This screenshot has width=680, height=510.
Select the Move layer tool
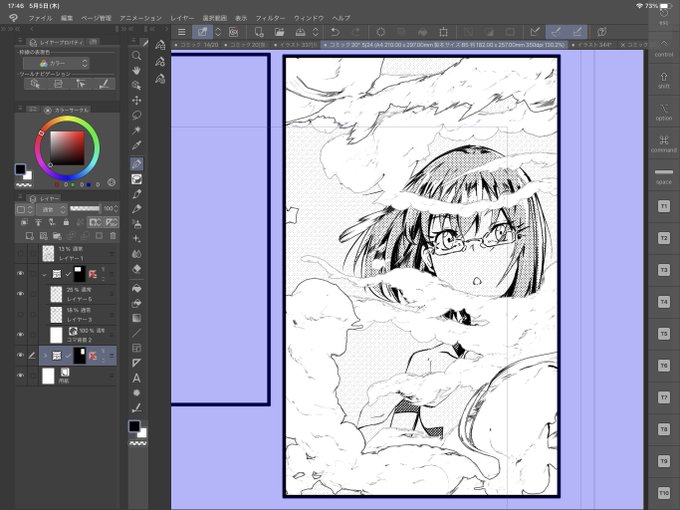pyautogui.click(x=137, y=100)
